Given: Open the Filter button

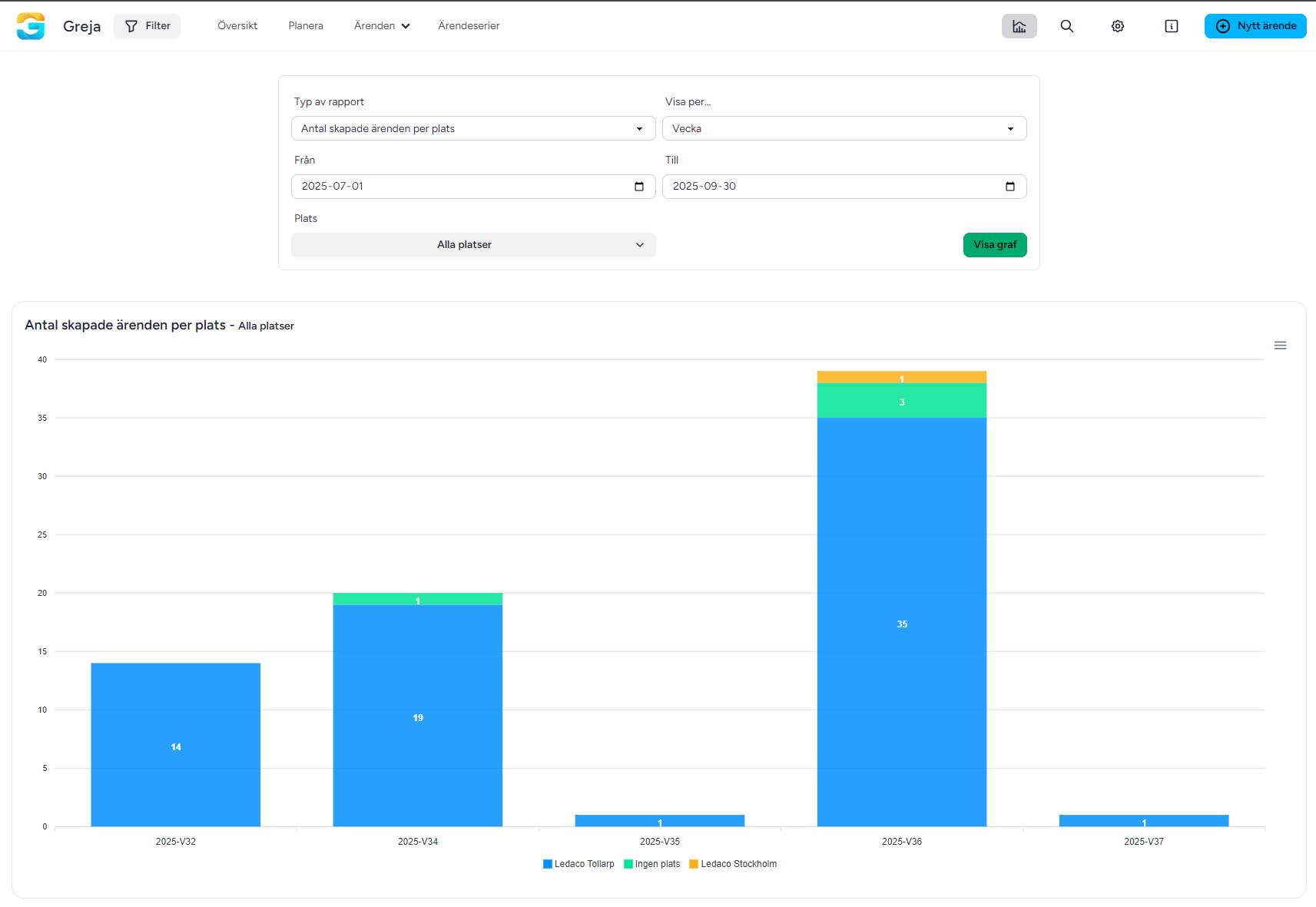Looking at the screenshot, I should (x=148, y=26).
